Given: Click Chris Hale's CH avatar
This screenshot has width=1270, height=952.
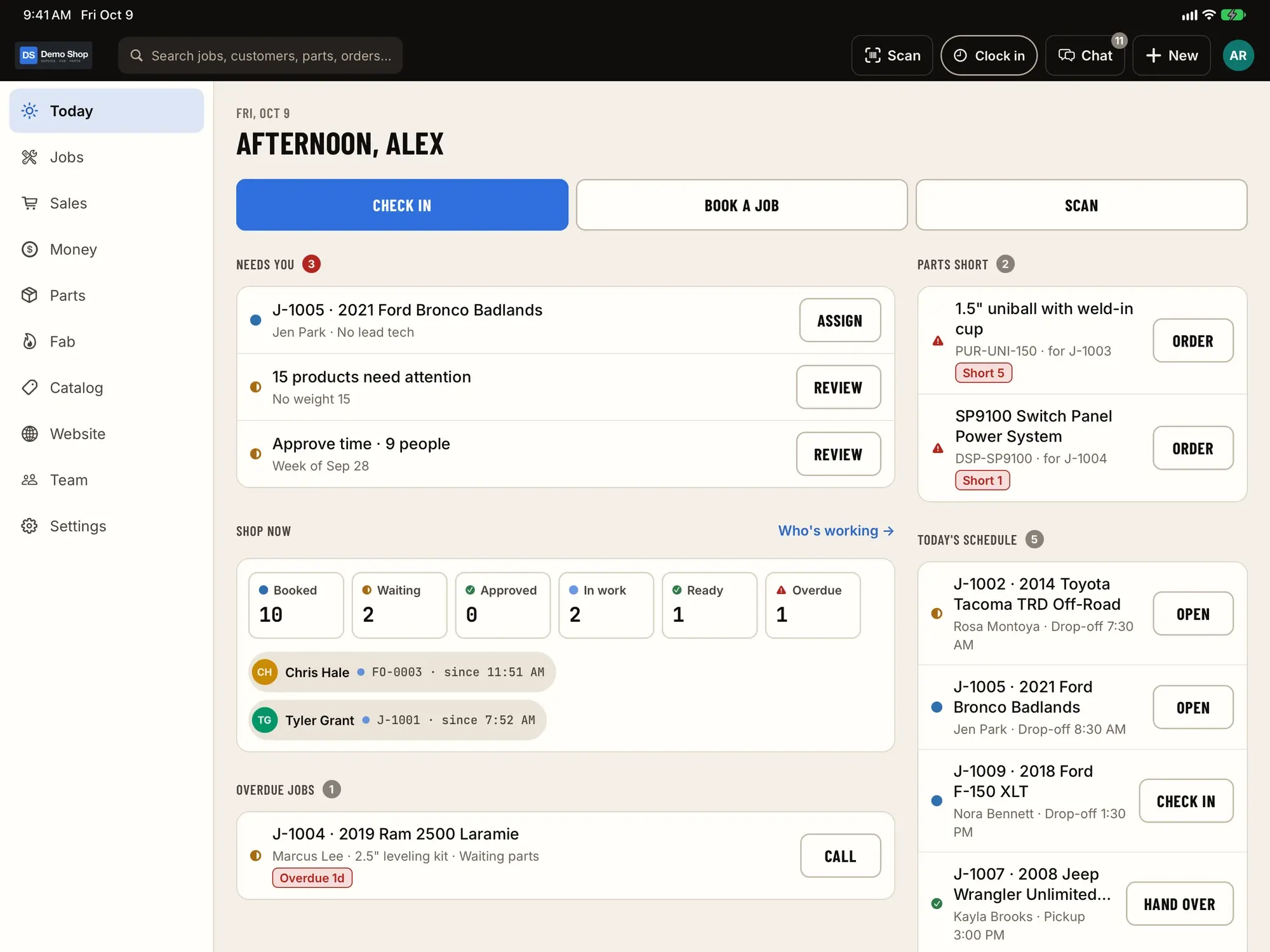Looking at the screenshot, I should pyautogui.click(x=265, y=672).
